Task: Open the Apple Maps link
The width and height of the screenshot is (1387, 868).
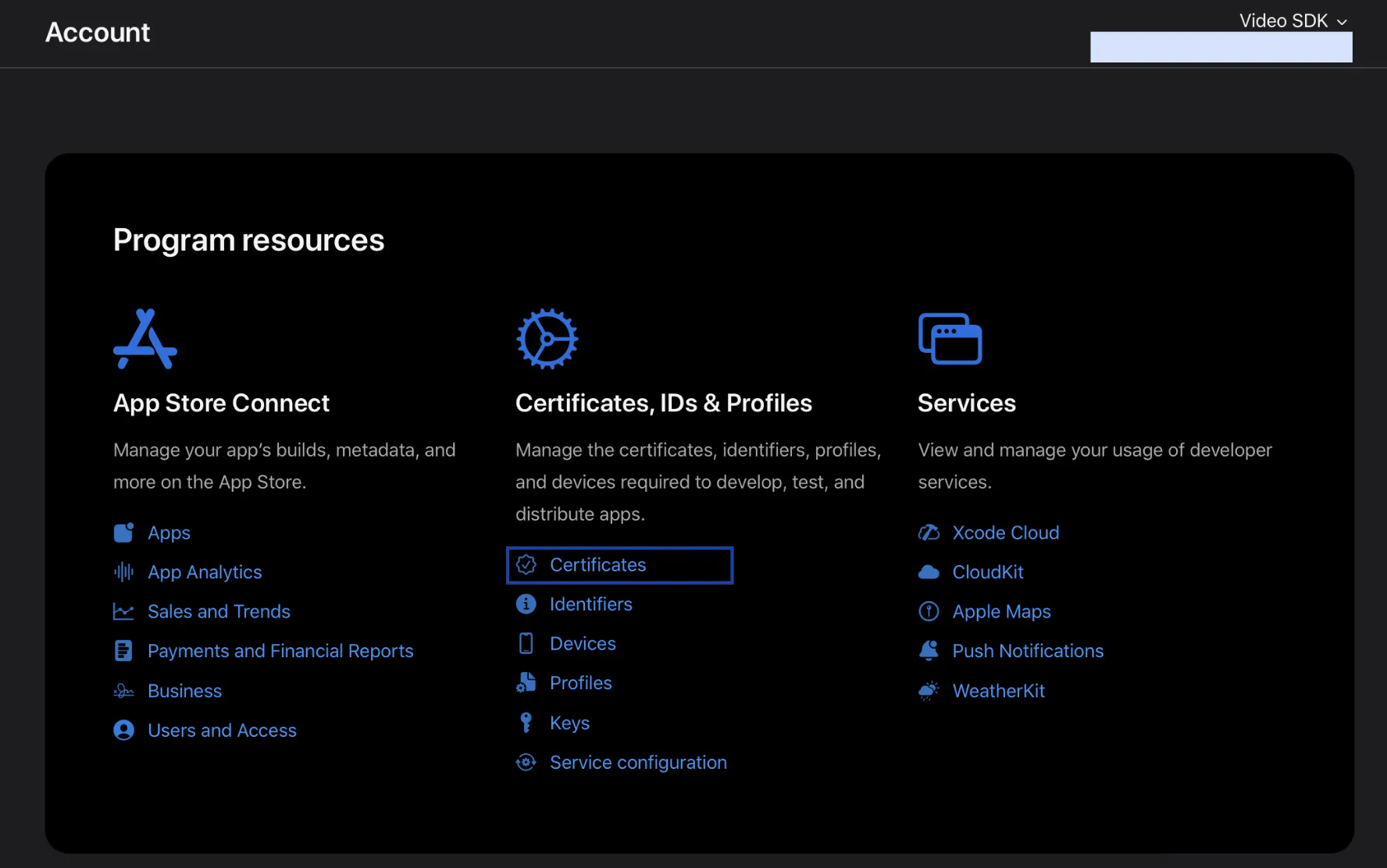Action: pos(1001,612)
